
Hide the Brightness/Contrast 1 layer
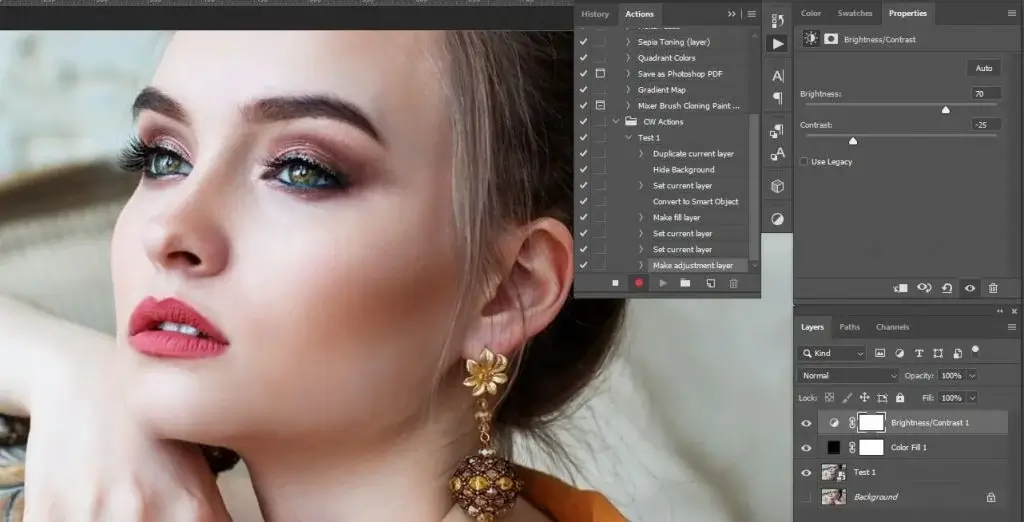click(806, 423)
